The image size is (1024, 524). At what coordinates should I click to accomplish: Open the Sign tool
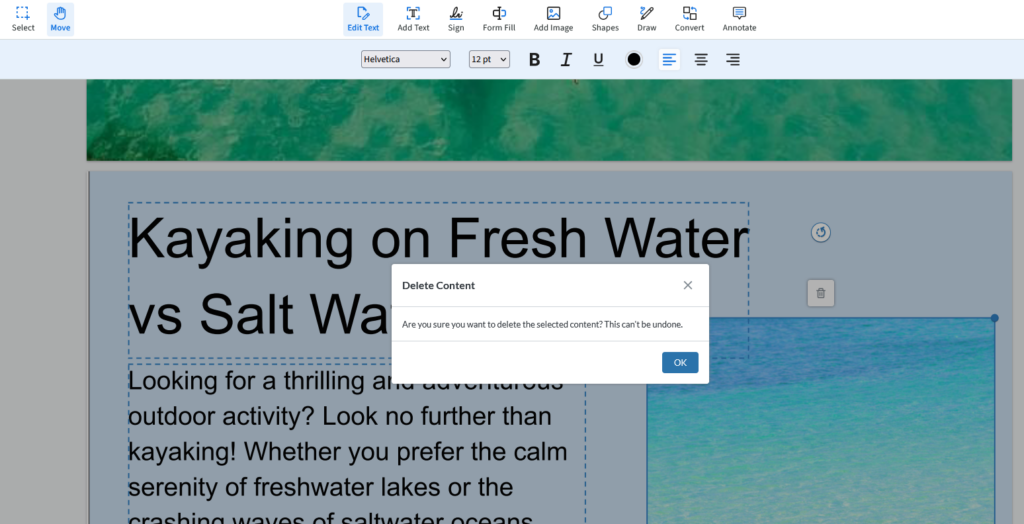pos(456,18)
